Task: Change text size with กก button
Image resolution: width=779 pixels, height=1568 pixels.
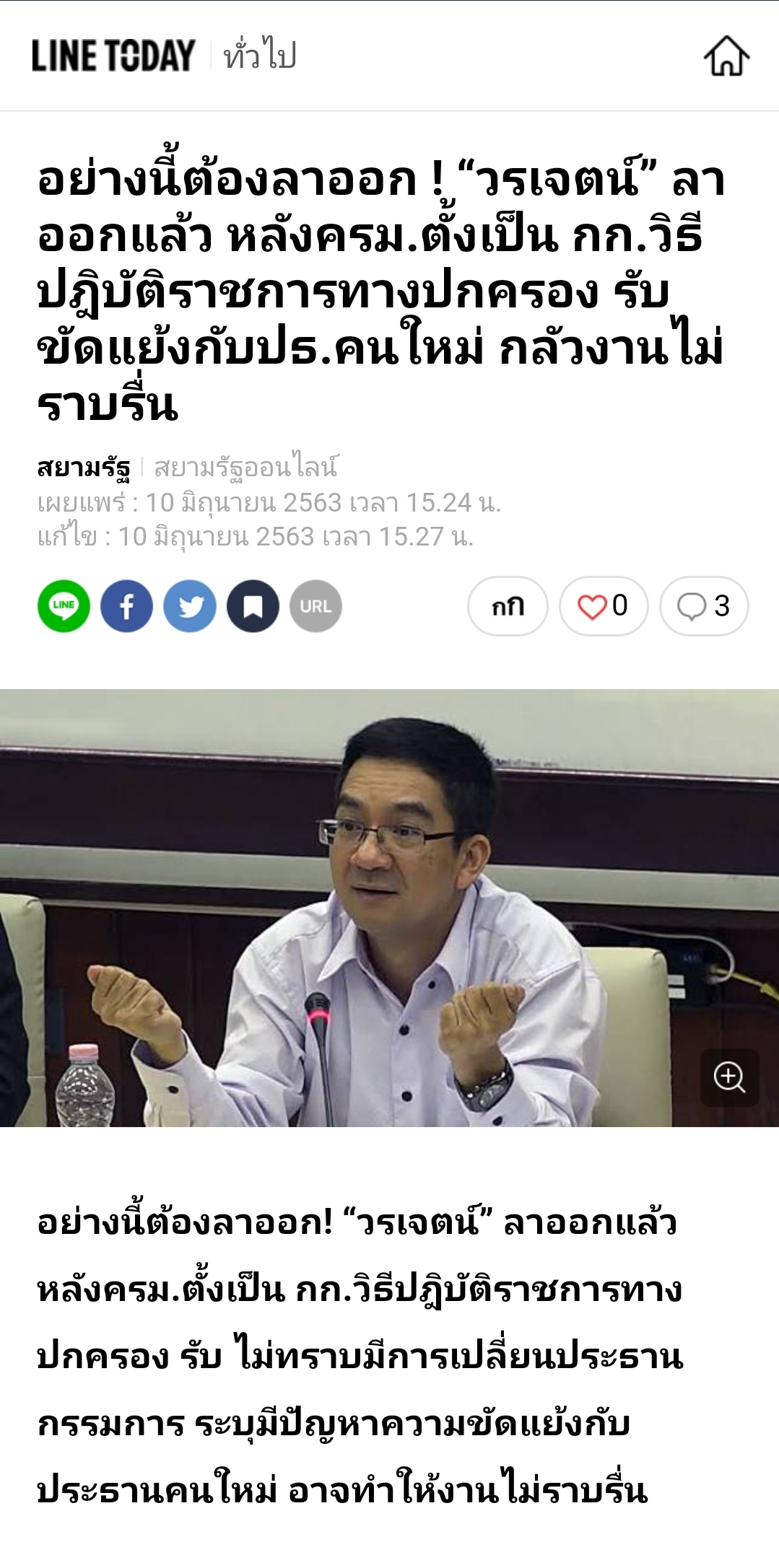Action: coord(508,606)
